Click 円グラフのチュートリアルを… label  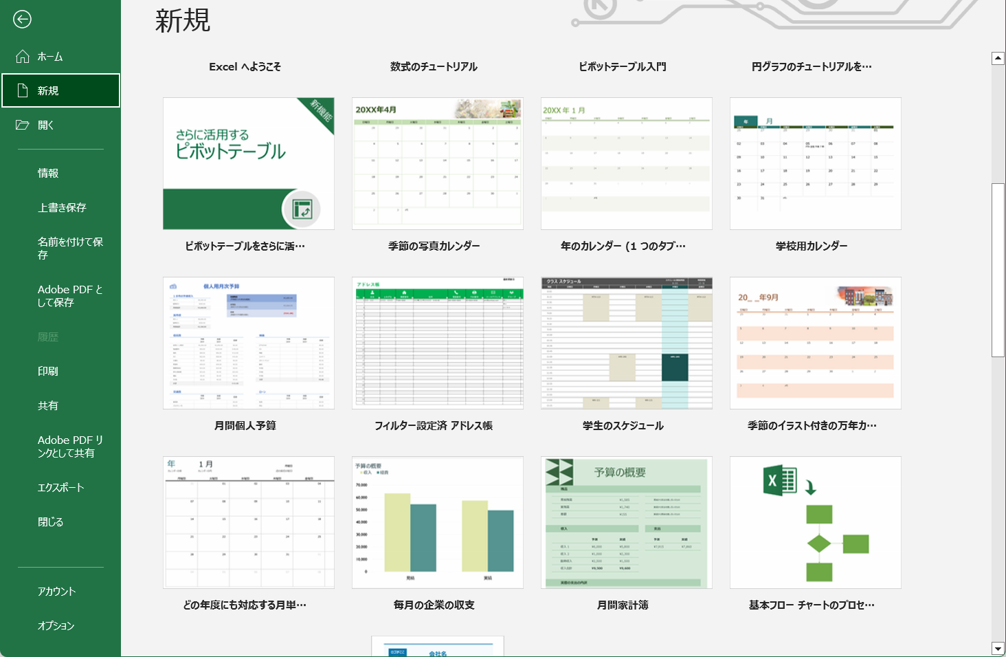click(x=812, y=67)
